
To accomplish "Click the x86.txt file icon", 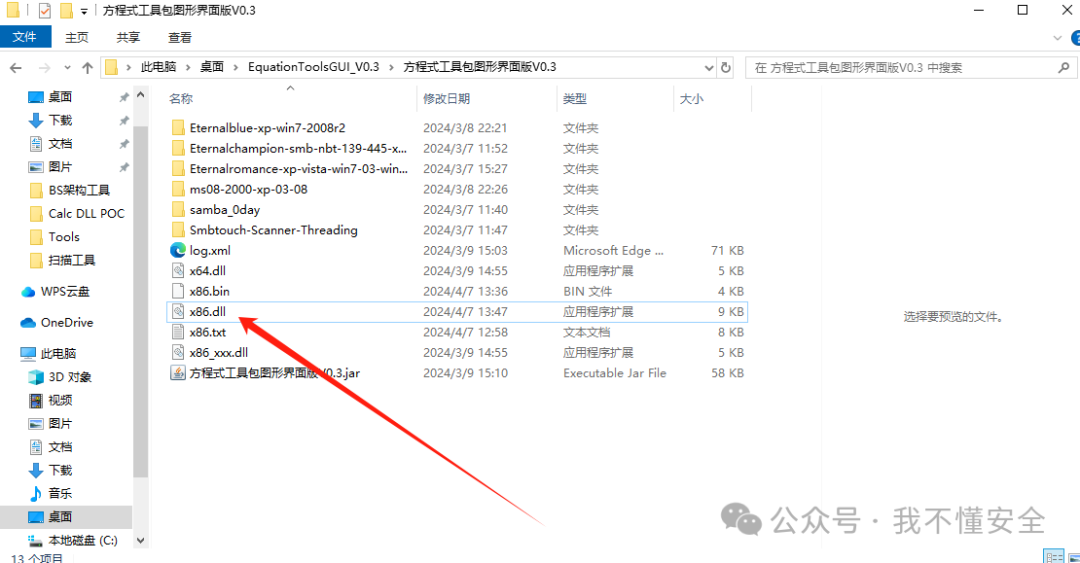I will pyautogui.click(x=178, y=332).
